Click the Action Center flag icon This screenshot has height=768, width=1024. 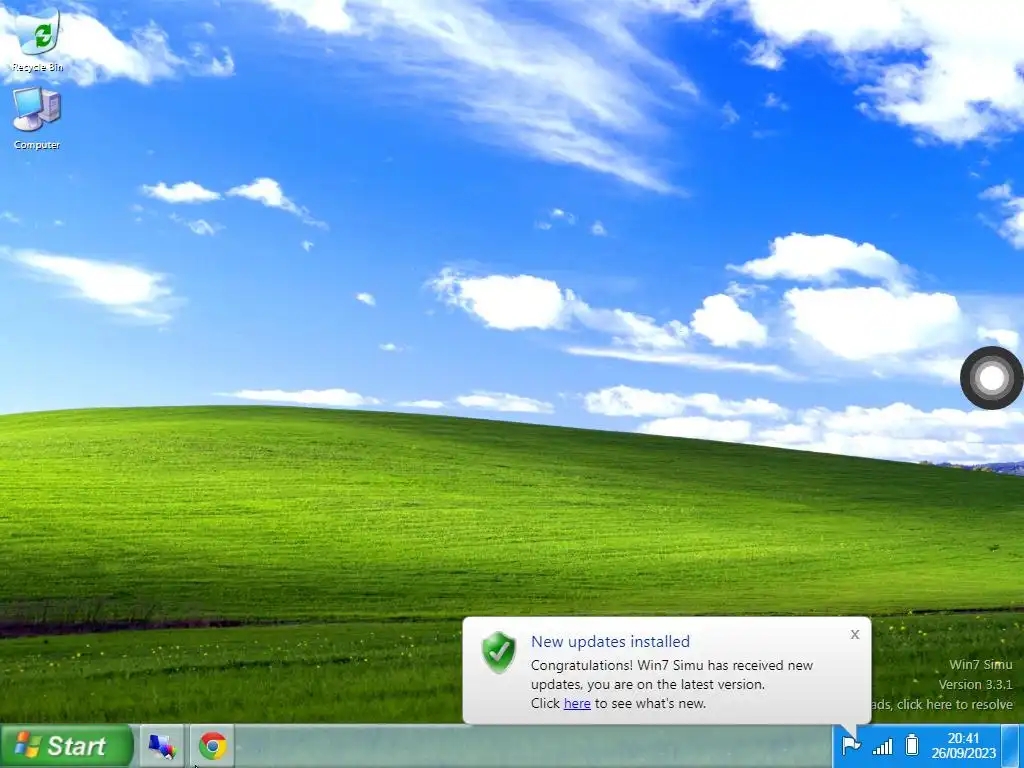tap(850, 745)
